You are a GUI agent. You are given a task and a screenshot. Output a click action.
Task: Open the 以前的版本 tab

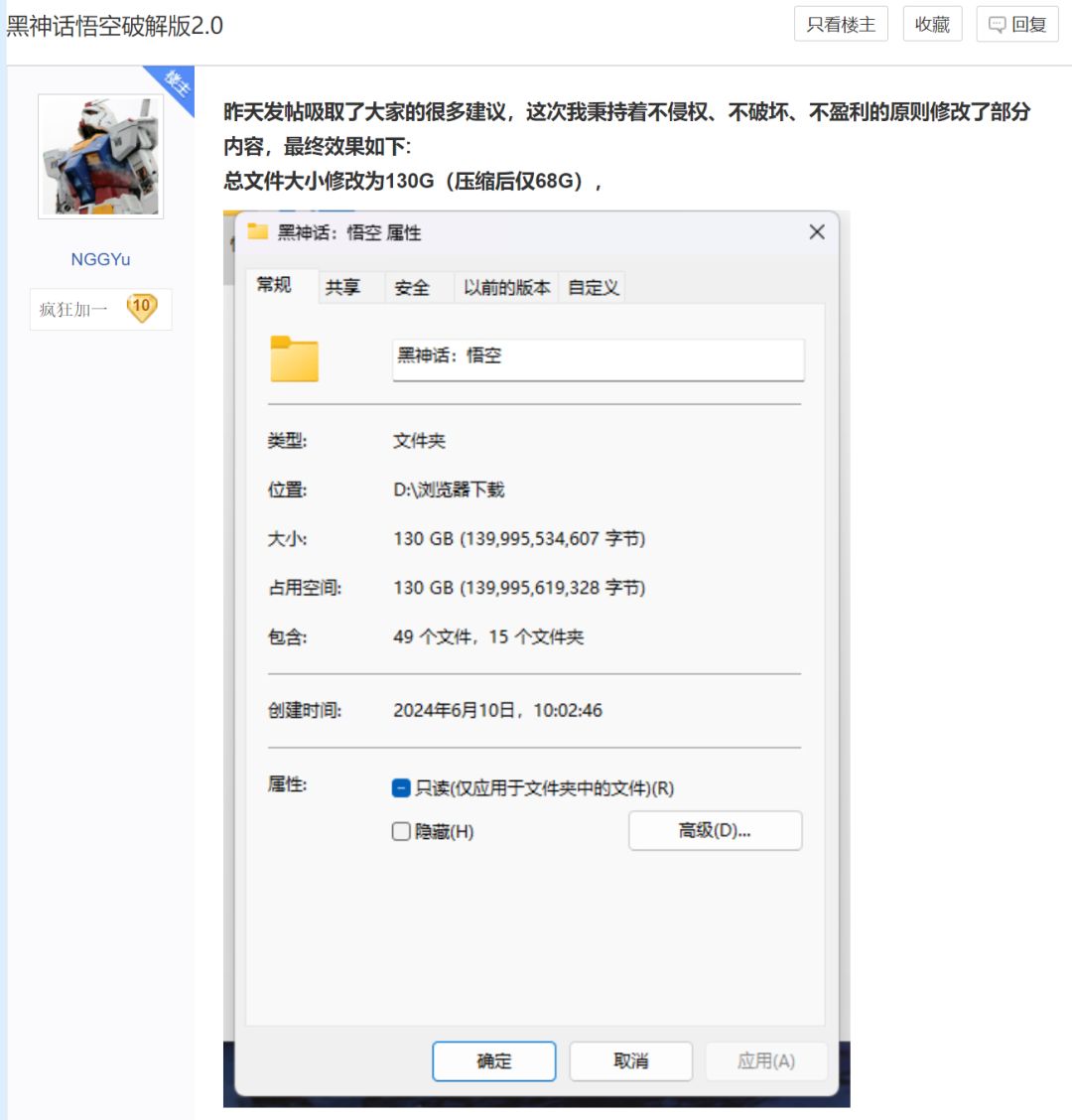(506, 288)
